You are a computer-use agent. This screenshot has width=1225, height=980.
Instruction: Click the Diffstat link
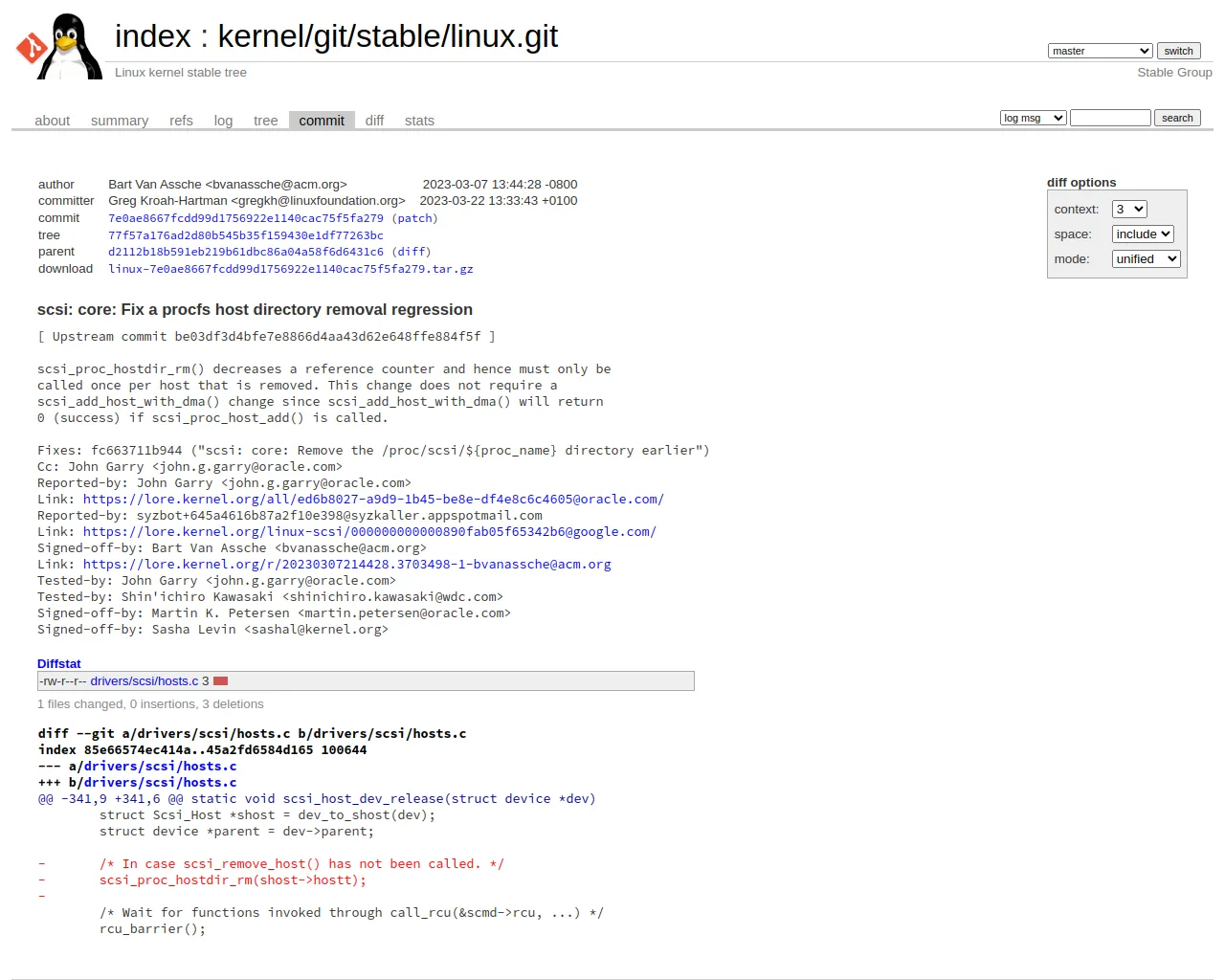58,663
